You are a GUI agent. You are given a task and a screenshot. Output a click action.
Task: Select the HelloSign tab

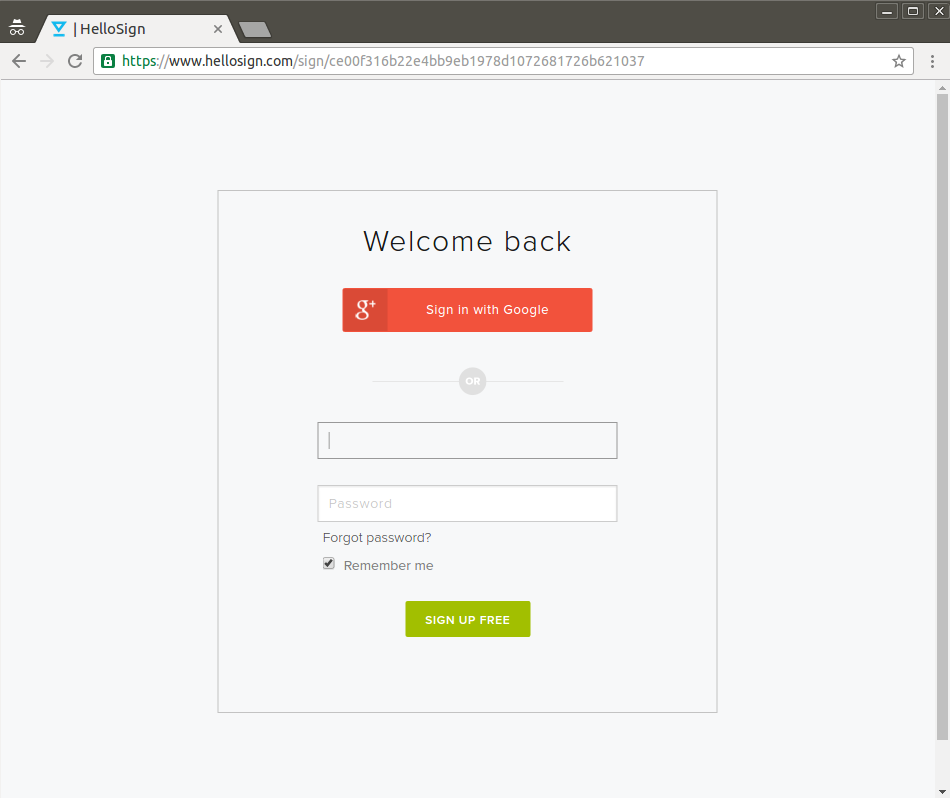136,28
